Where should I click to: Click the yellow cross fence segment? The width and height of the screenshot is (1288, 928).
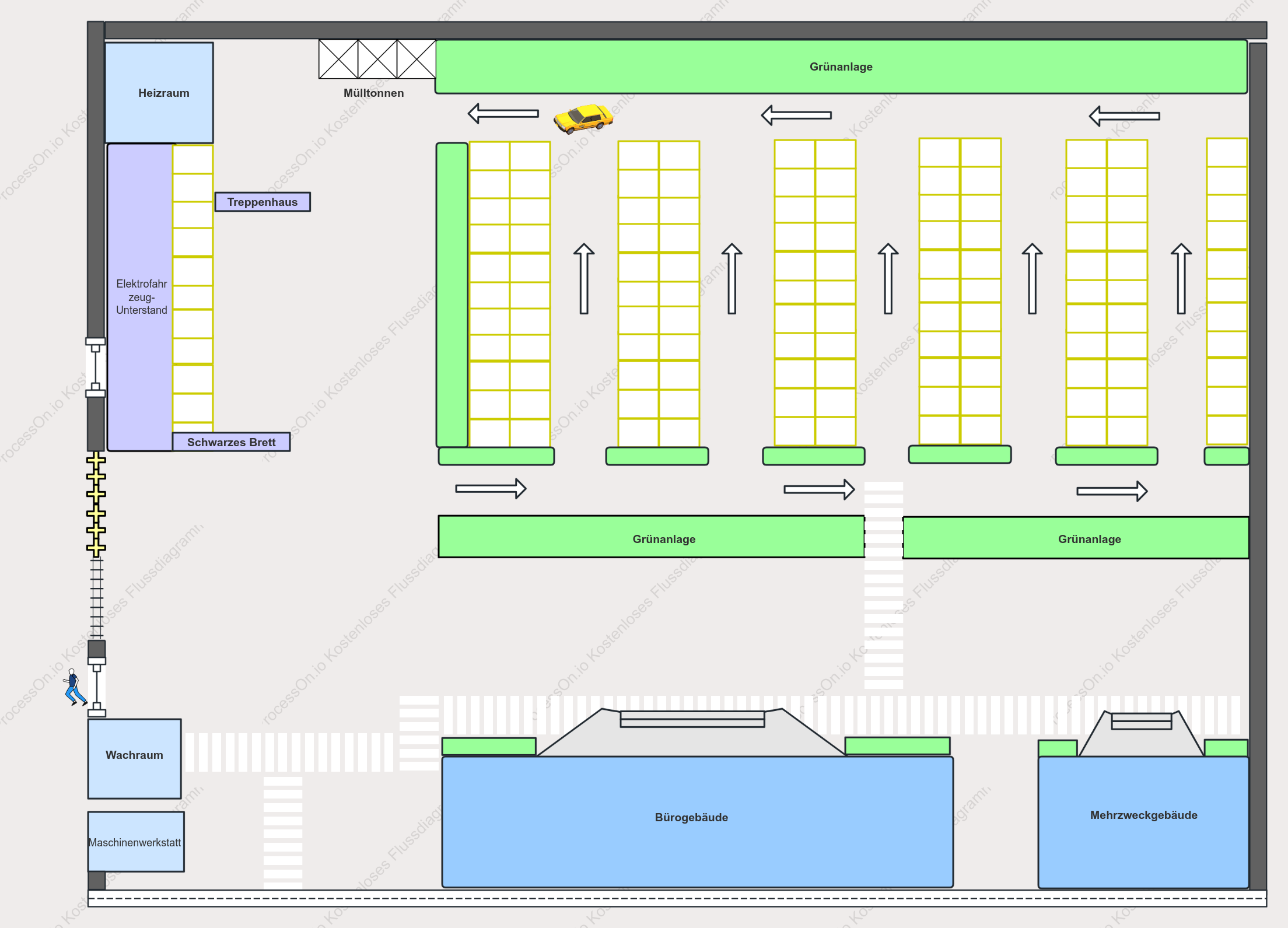click(96, 504)
